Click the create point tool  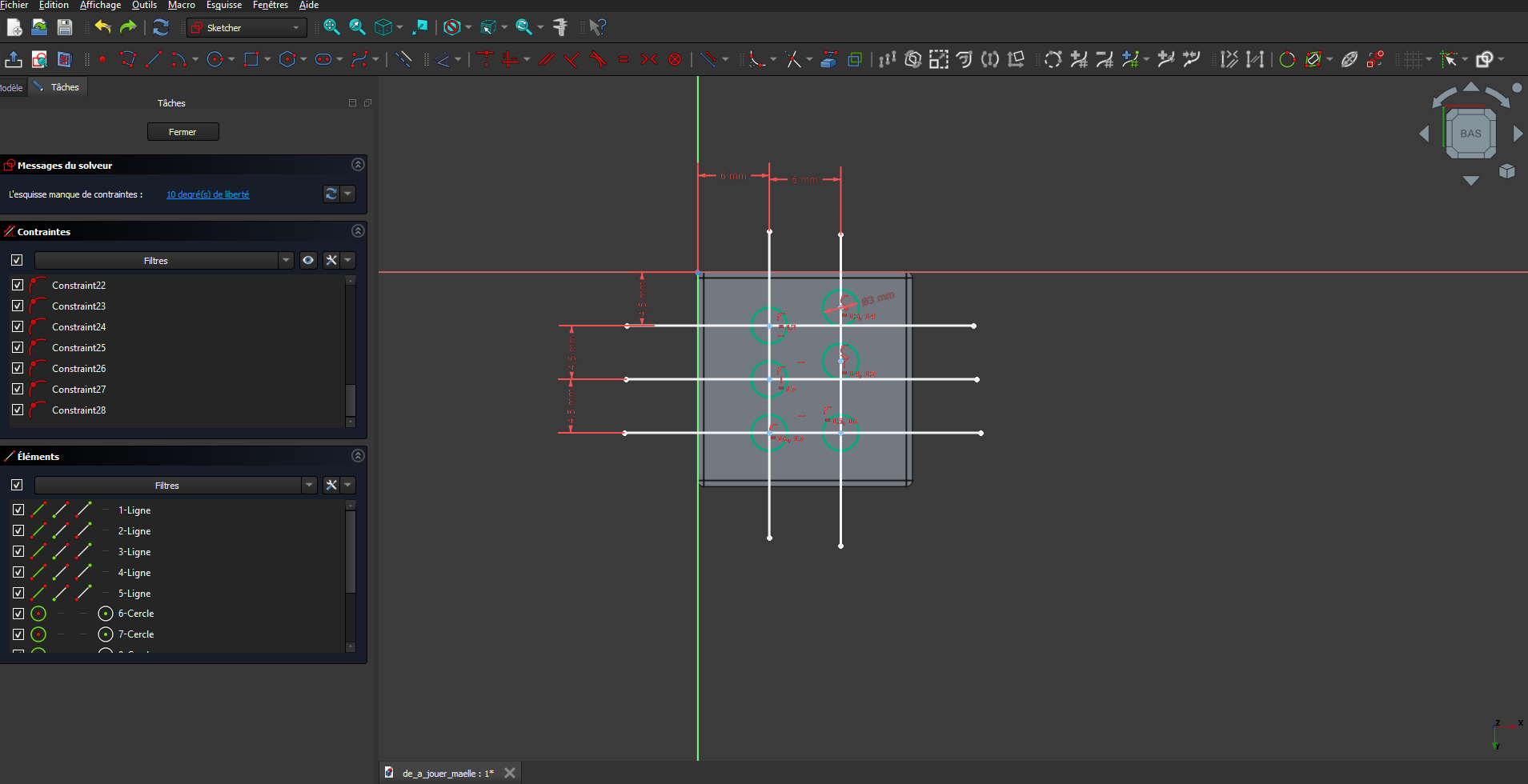point(102,59)
